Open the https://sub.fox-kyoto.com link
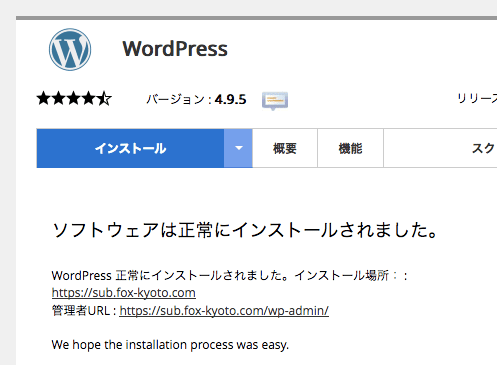Viewport: 497px width, 365px height. pyautogui.click(x=124, y=293)
